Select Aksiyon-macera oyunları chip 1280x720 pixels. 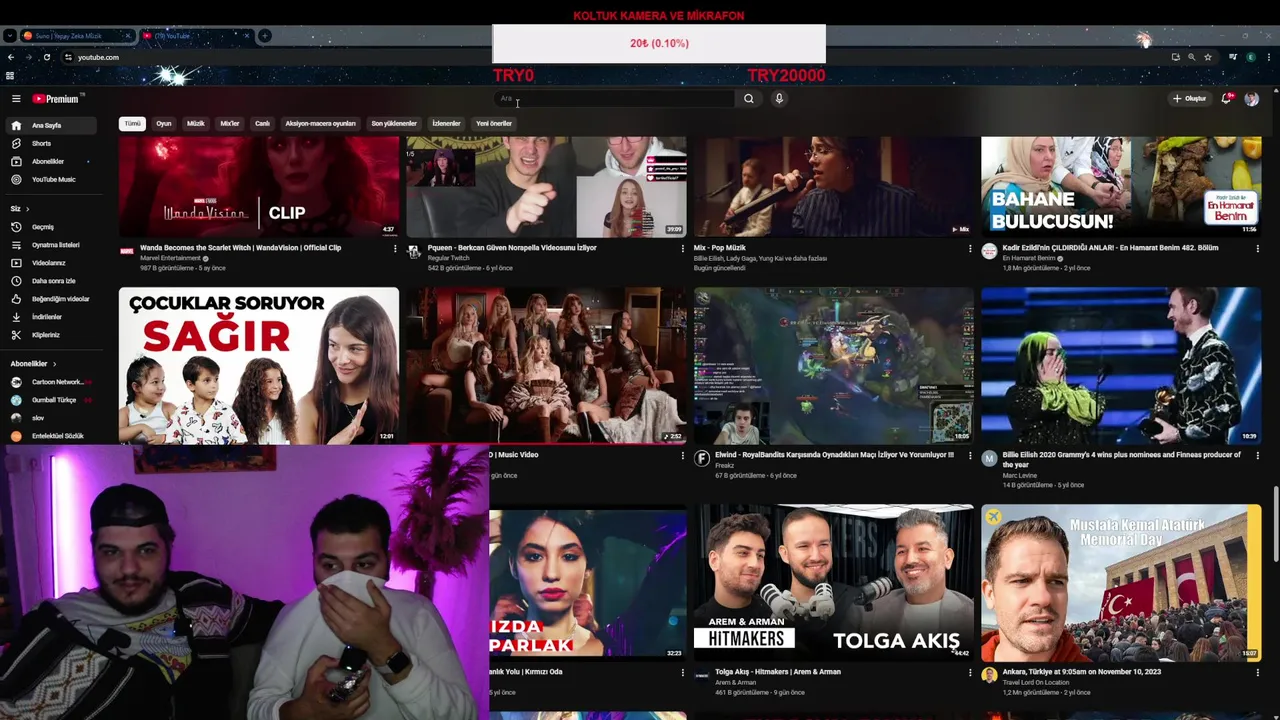pyautogui.click(x=321, y=124)
